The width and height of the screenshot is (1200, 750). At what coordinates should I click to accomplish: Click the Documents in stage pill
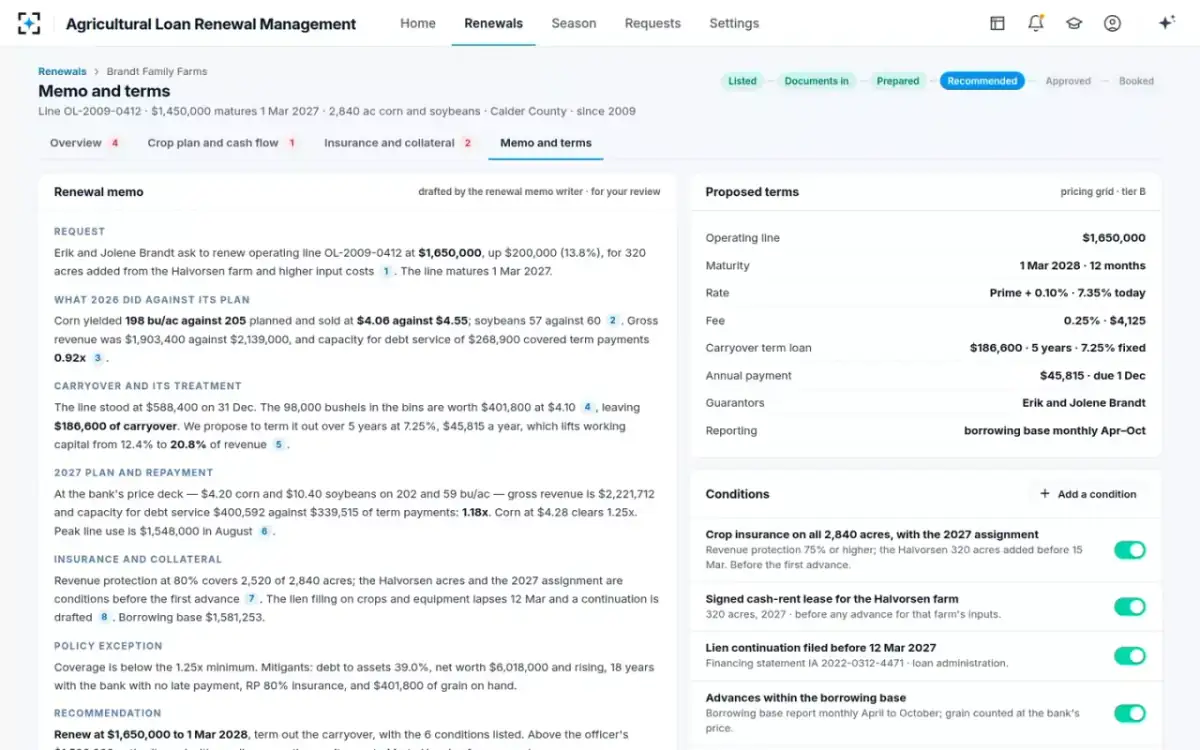[x=816, y=81]
